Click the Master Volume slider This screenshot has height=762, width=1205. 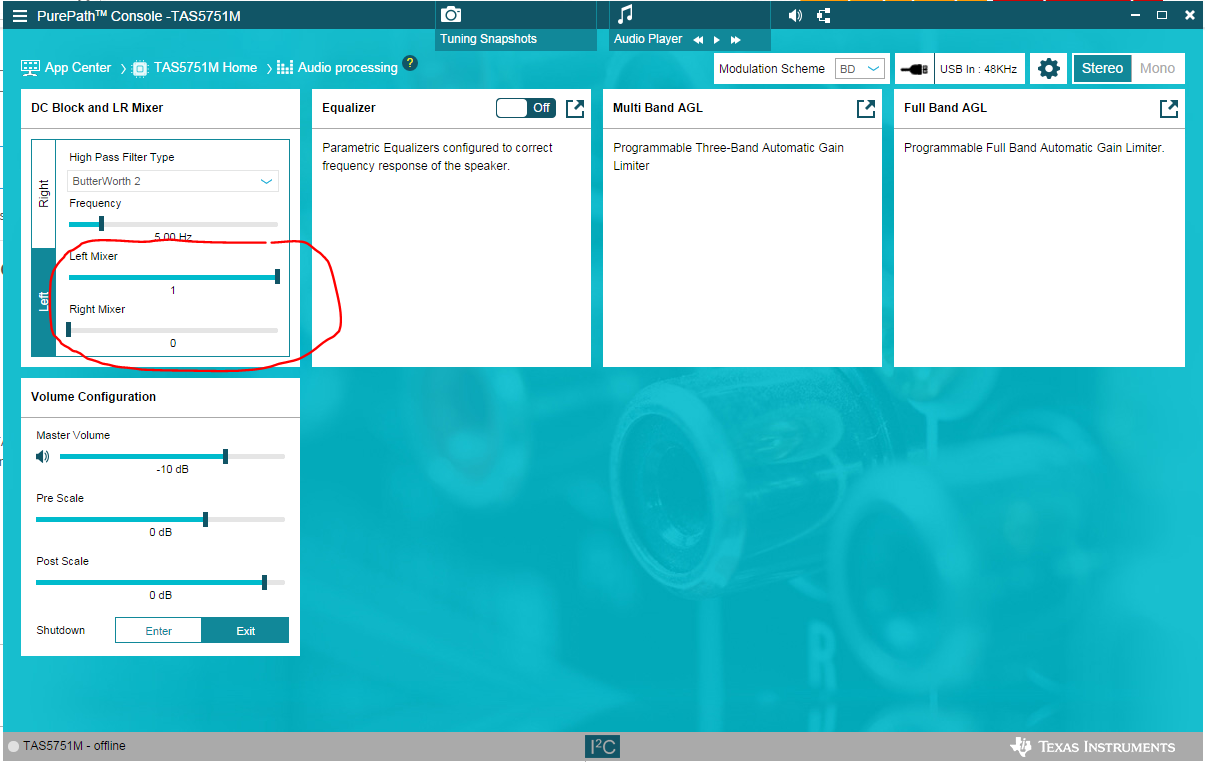[x=172, y=456]
